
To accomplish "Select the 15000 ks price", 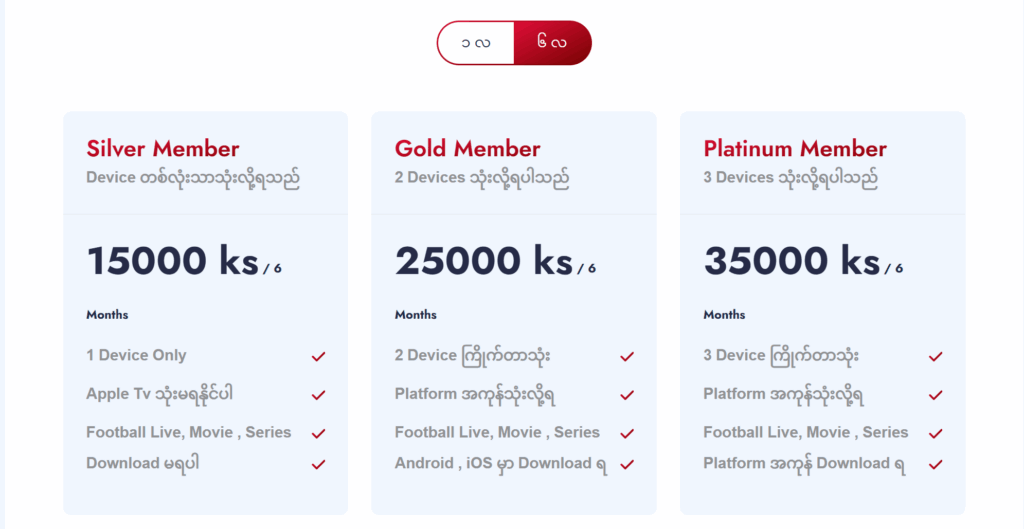I will (x=173, y=261).
